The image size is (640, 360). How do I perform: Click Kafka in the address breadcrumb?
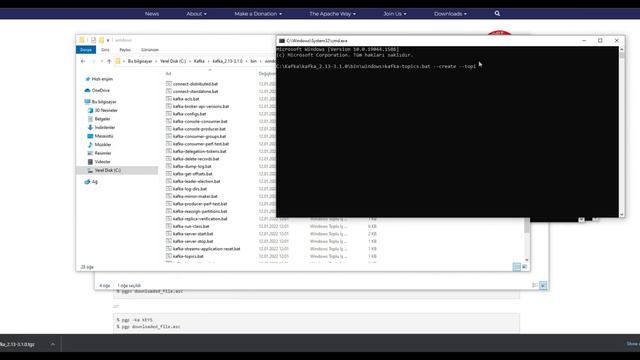[x=199, y=61]
